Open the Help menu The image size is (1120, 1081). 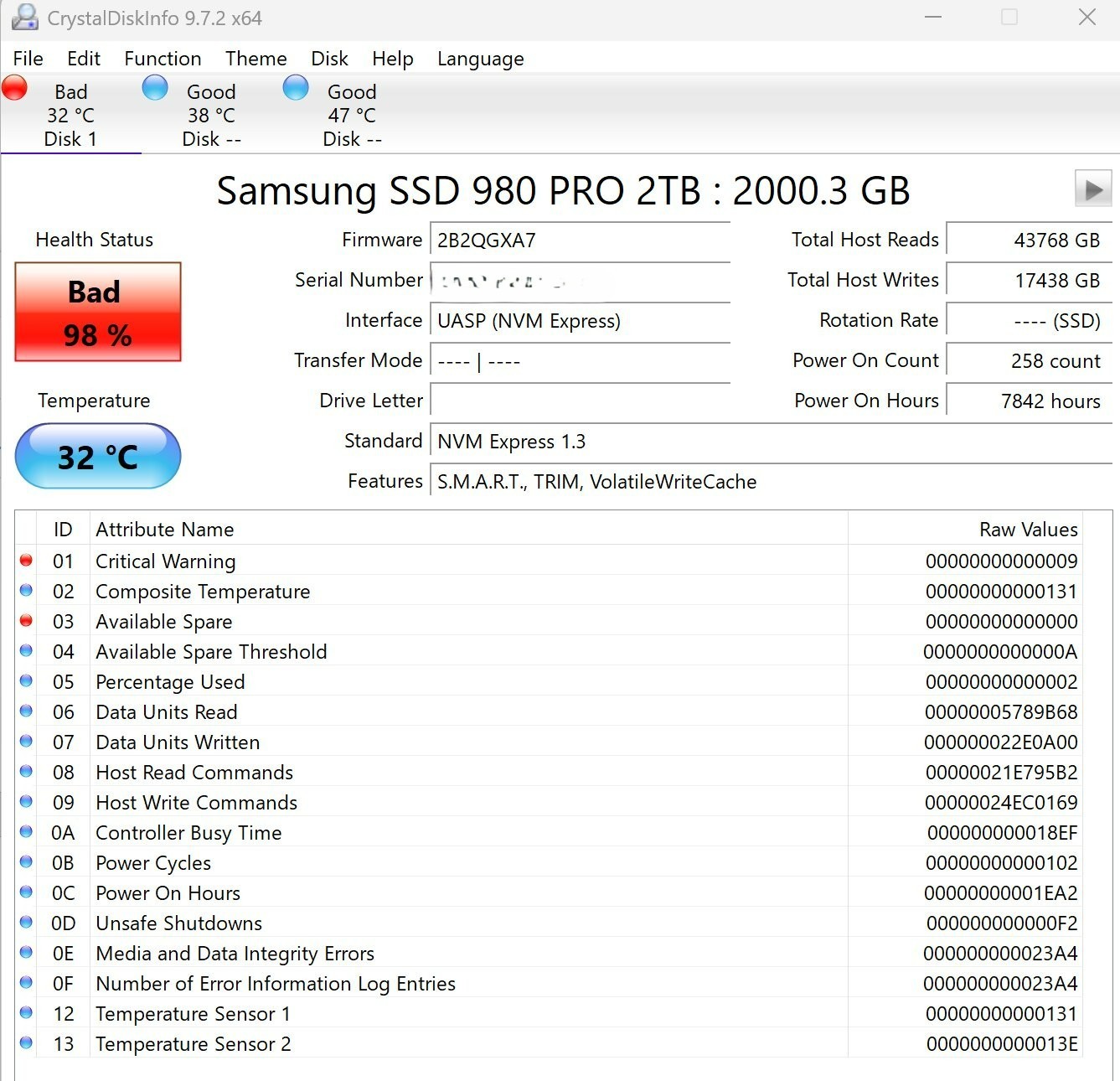[392, 59]
